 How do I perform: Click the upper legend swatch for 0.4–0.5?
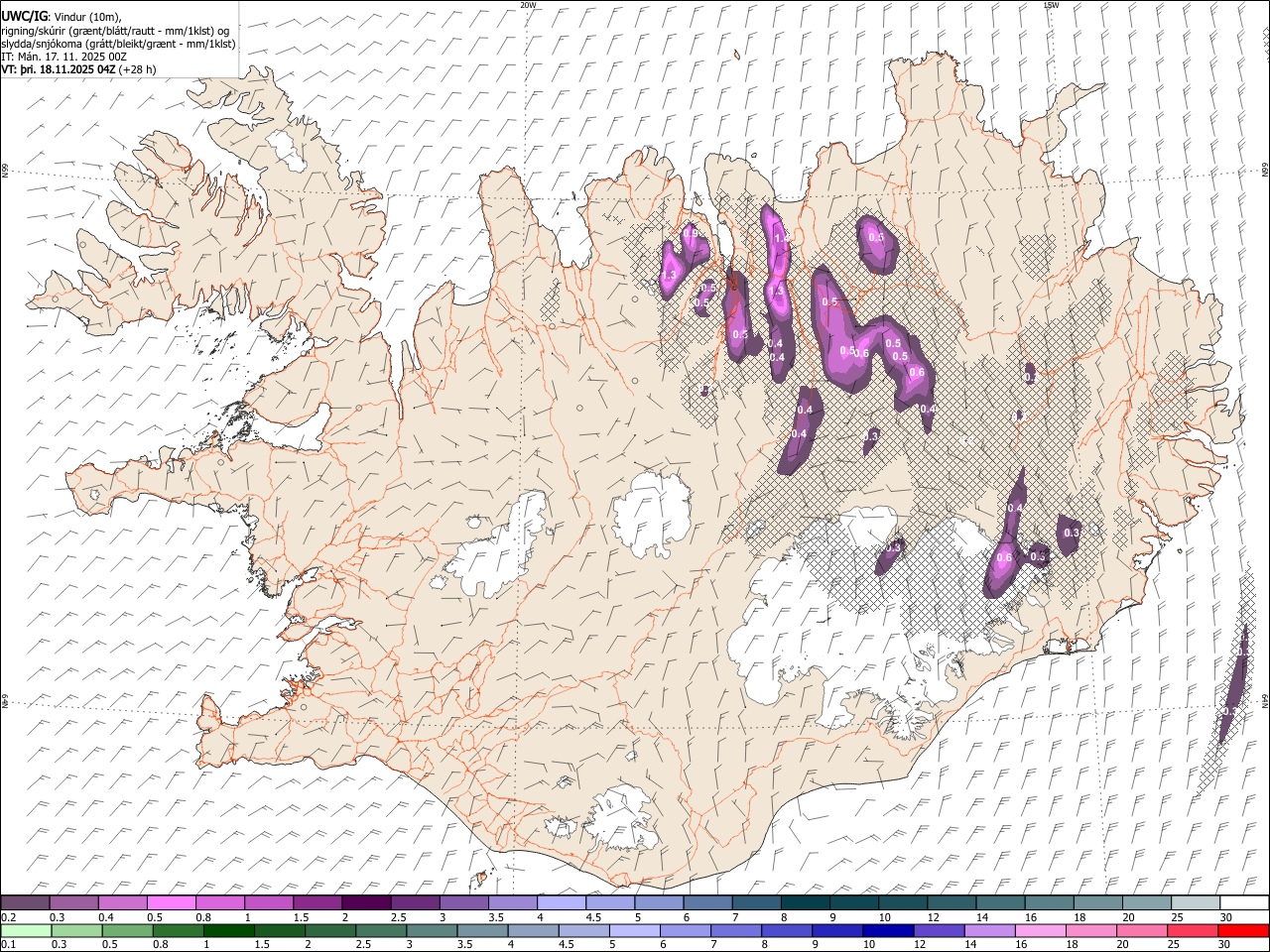coord(122,902)
